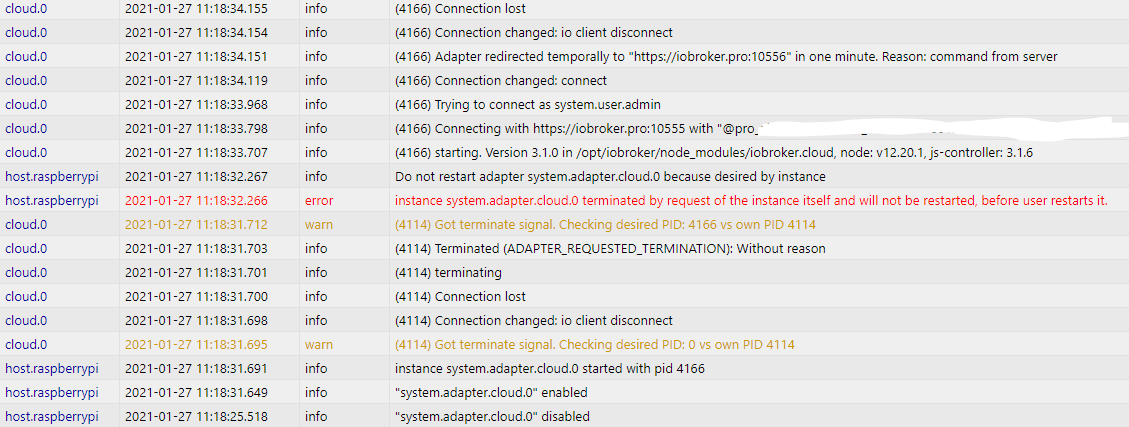Click the red error message about cloud.0 termination
1129x427 pixels.
tap(751, 200)
